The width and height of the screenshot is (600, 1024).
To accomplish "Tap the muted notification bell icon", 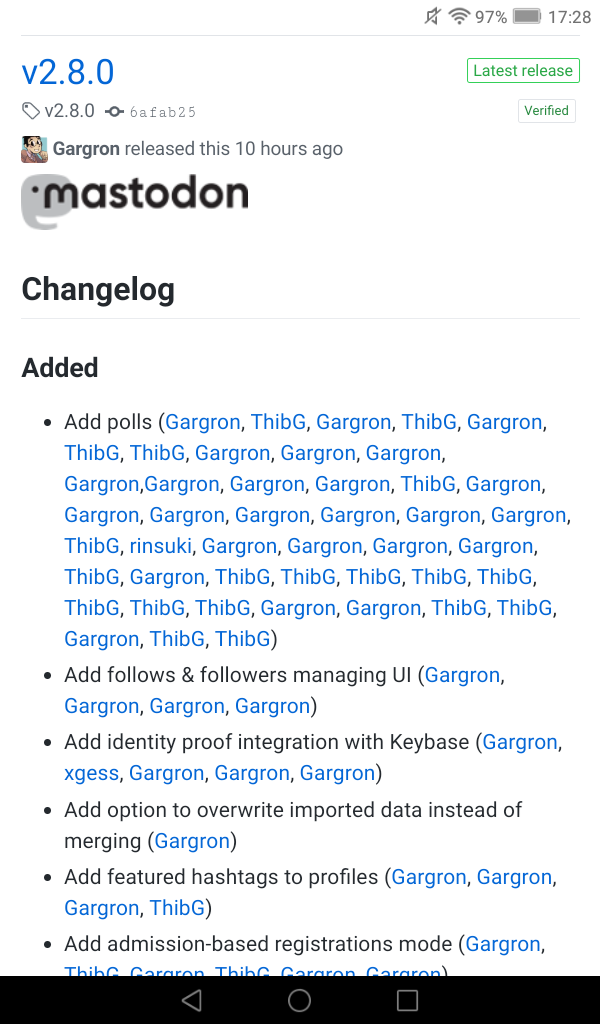I will (432, 16).
